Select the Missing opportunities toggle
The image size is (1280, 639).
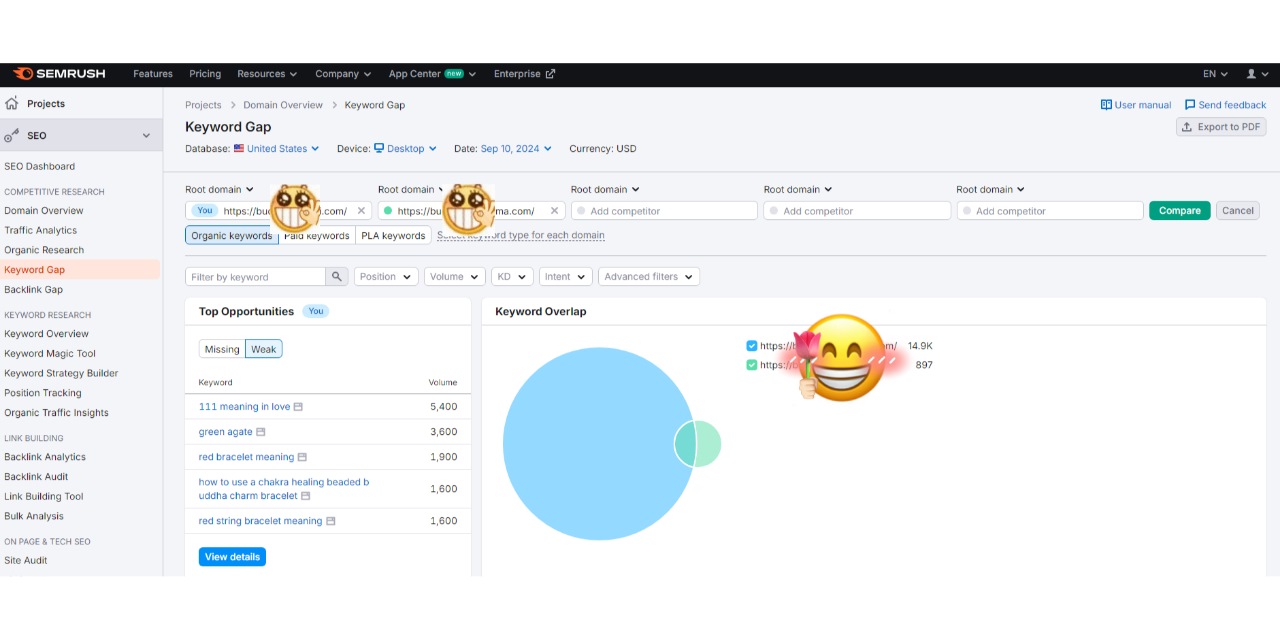(x=222, y=349)
